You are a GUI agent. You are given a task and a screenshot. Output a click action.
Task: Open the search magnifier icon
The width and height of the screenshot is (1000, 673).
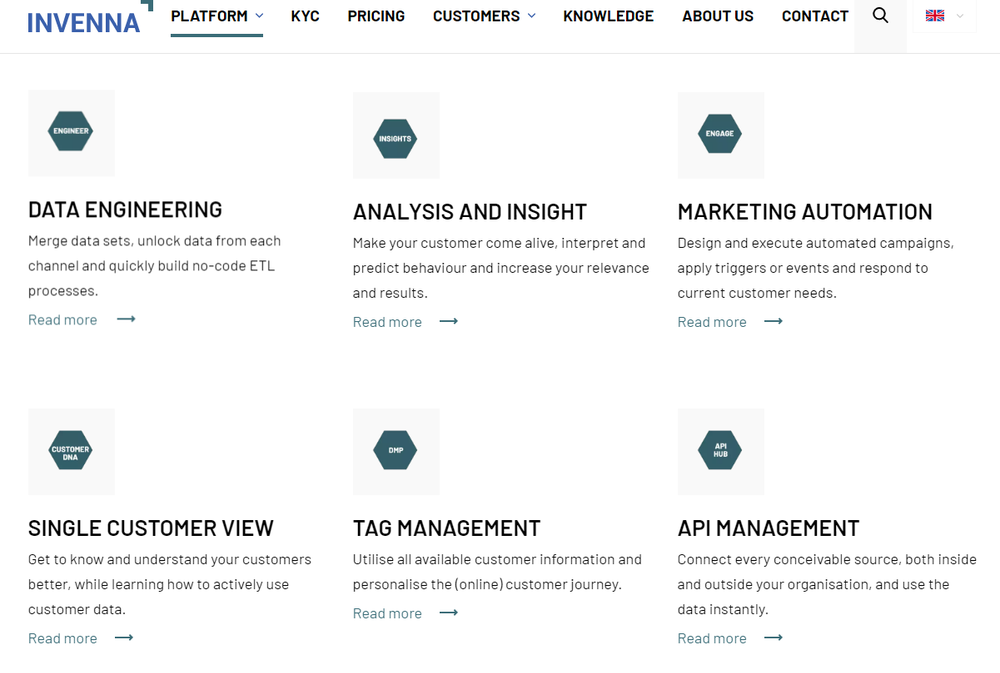(880, 15)
